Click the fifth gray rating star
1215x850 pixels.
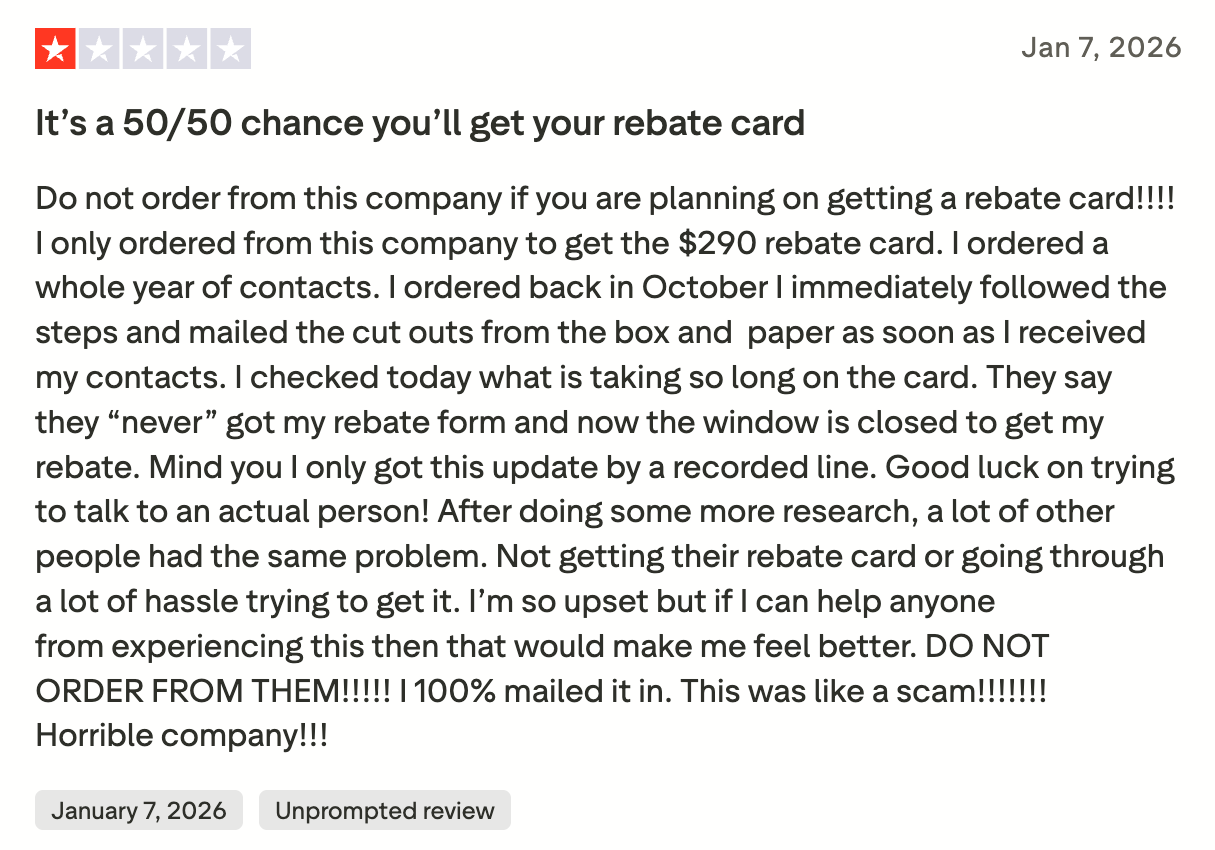tap(231, 49)
